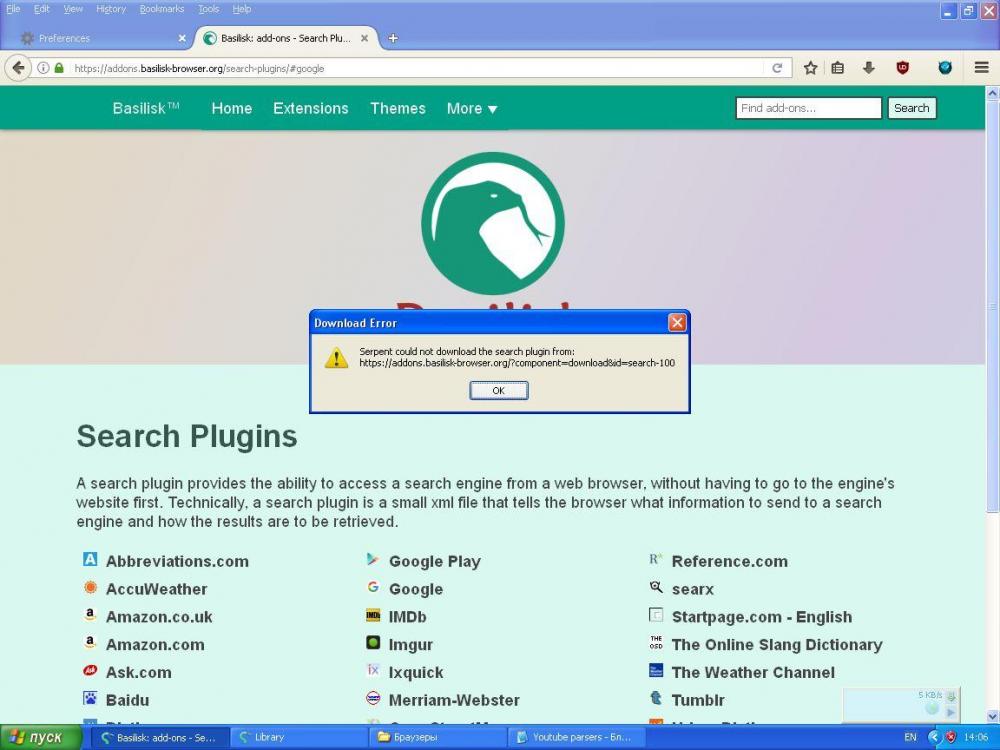Click the Merriam-Webster icon
The image size is (1000, 750).
click(x=373, y=698)
